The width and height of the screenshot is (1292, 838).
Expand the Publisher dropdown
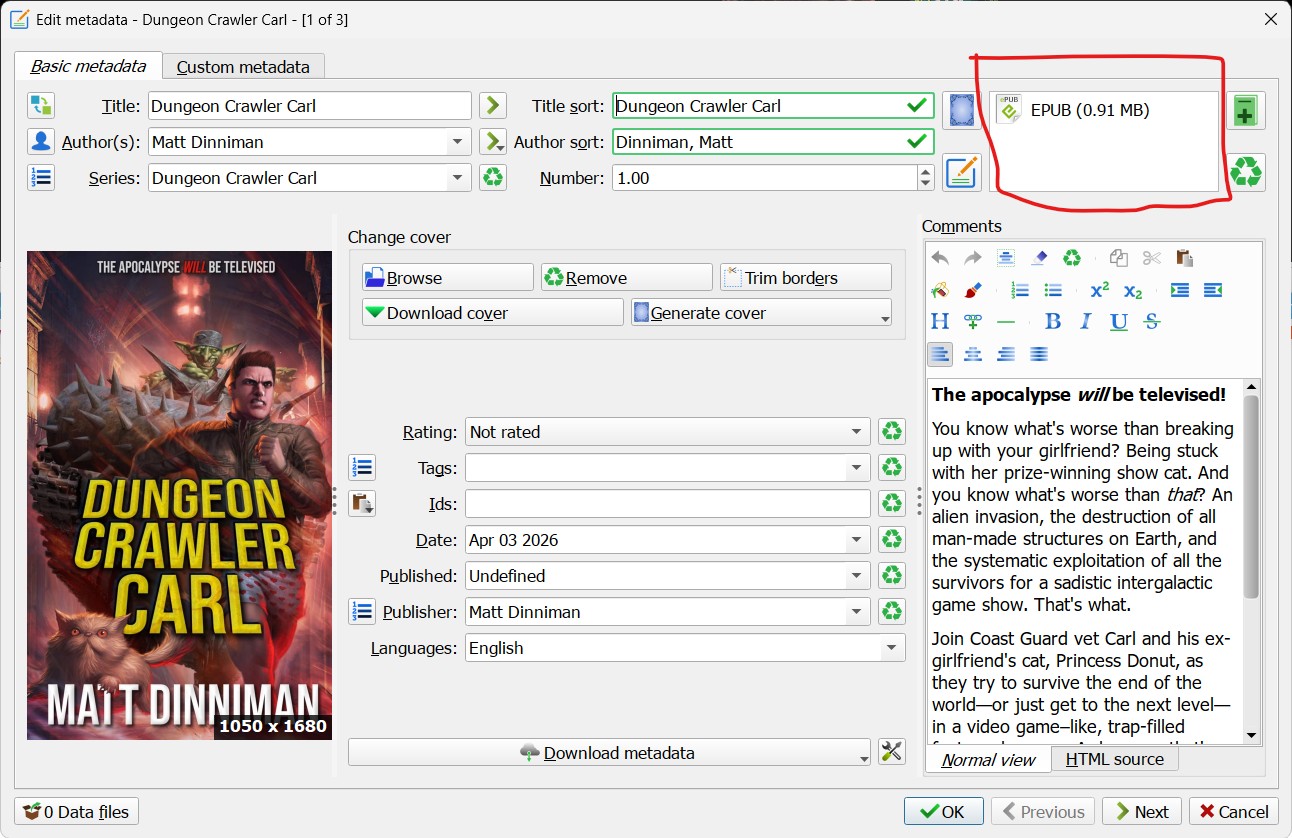857,612
